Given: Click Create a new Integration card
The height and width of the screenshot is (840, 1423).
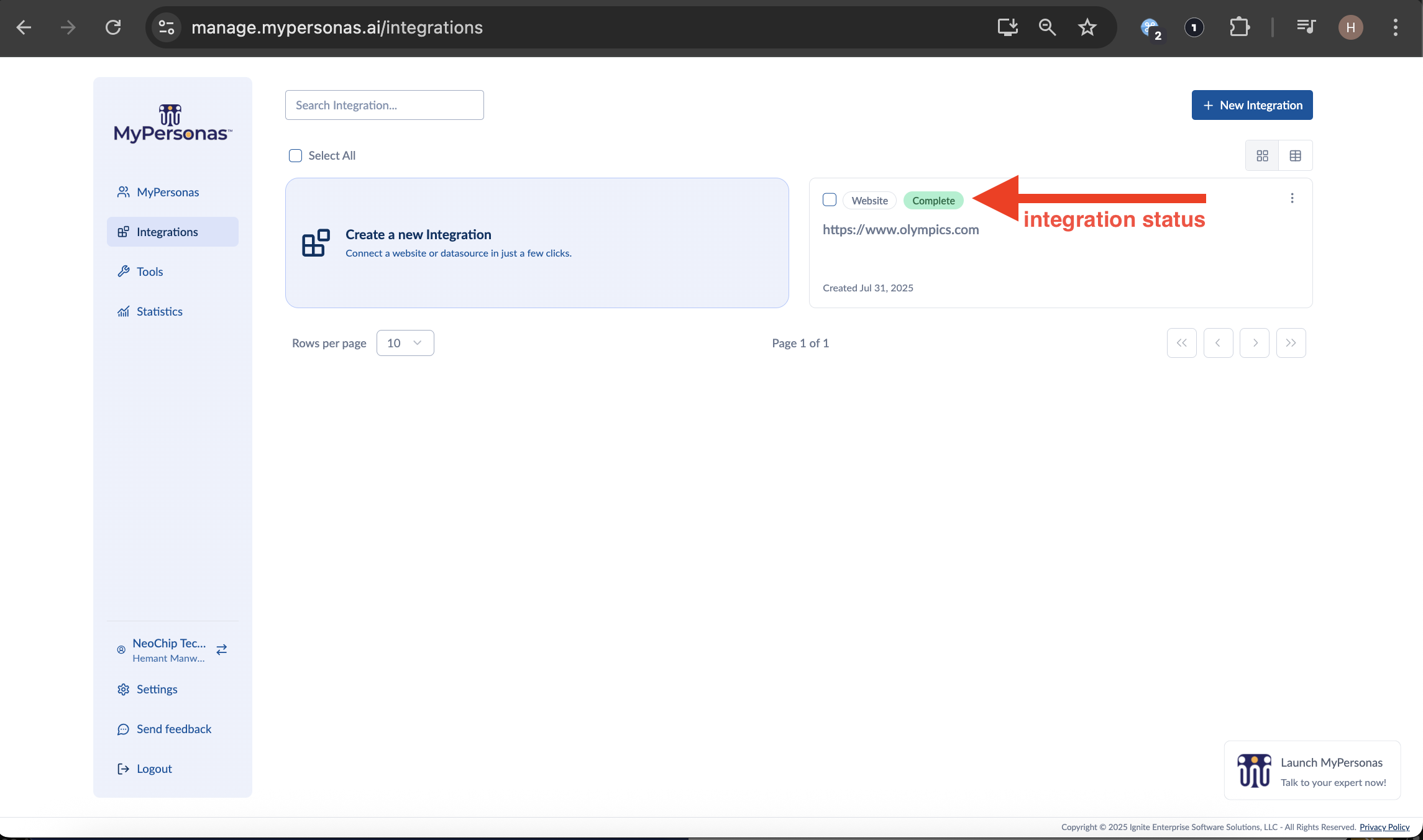Looking at the screenshot, I should [x=537, y=243].
